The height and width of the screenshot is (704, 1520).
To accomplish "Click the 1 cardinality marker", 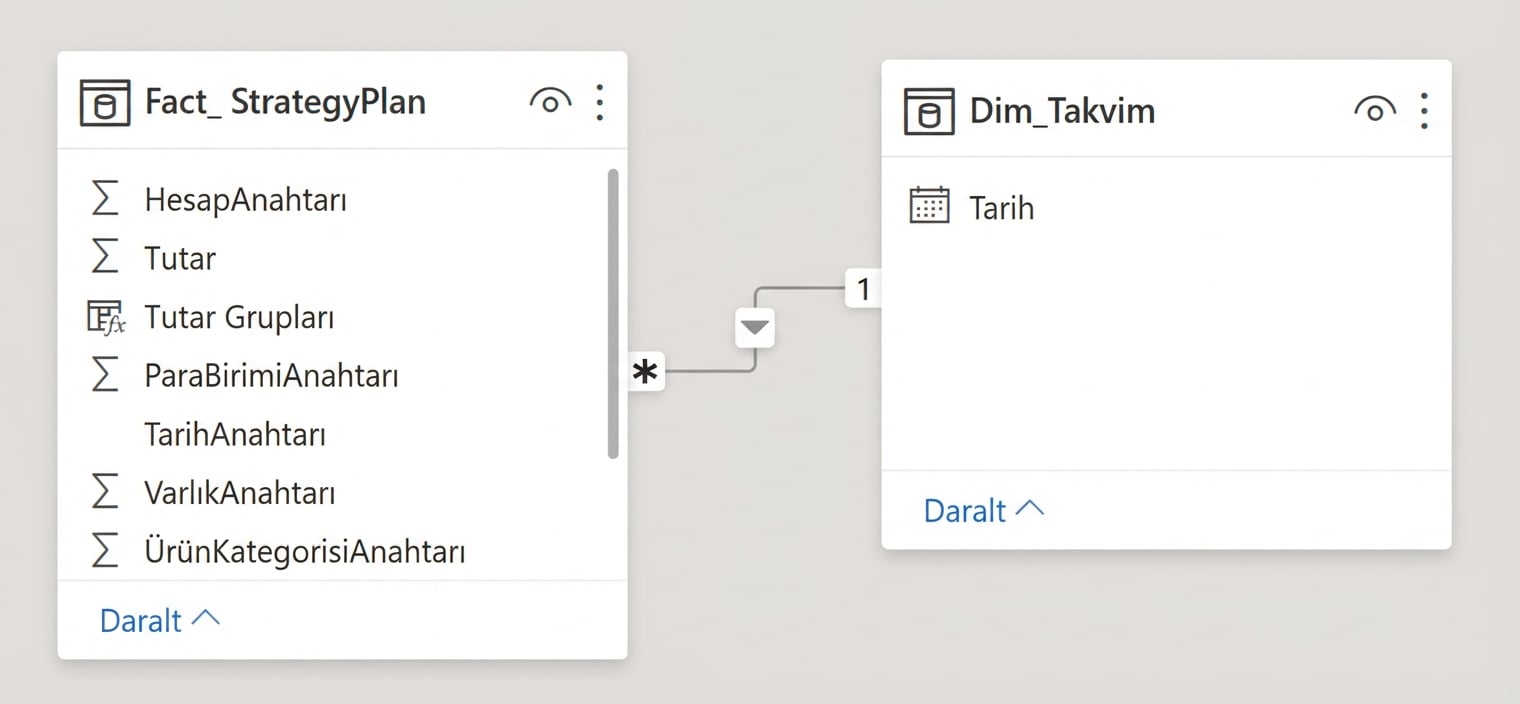I will pos(862,288).
